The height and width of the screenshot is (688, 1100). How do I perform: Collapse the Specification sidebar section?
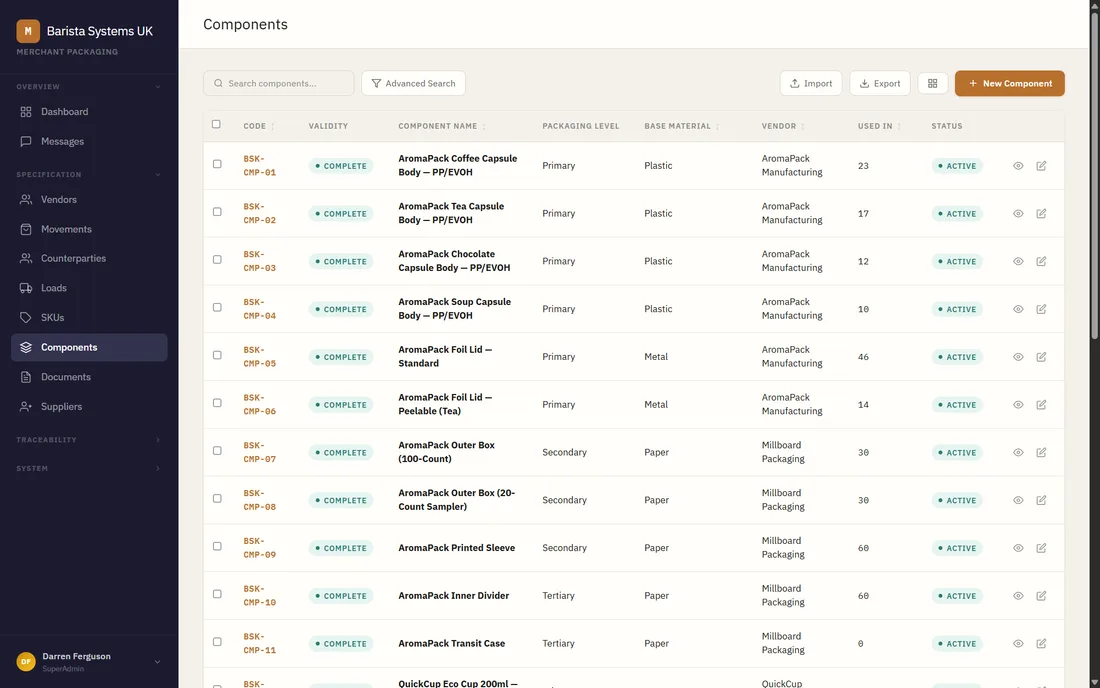tap(158, 175)
